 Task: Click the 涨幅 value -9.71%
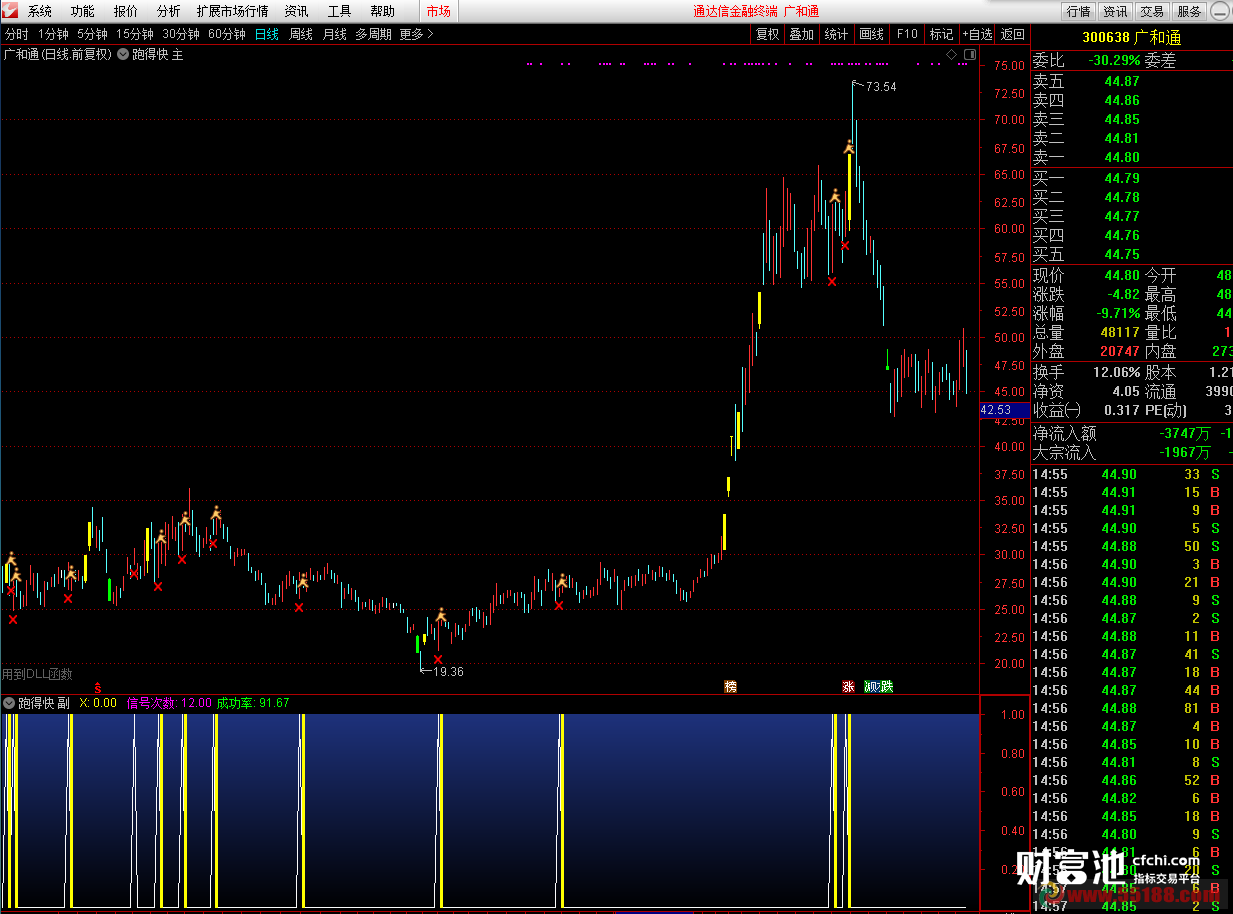click(1117, 313)
